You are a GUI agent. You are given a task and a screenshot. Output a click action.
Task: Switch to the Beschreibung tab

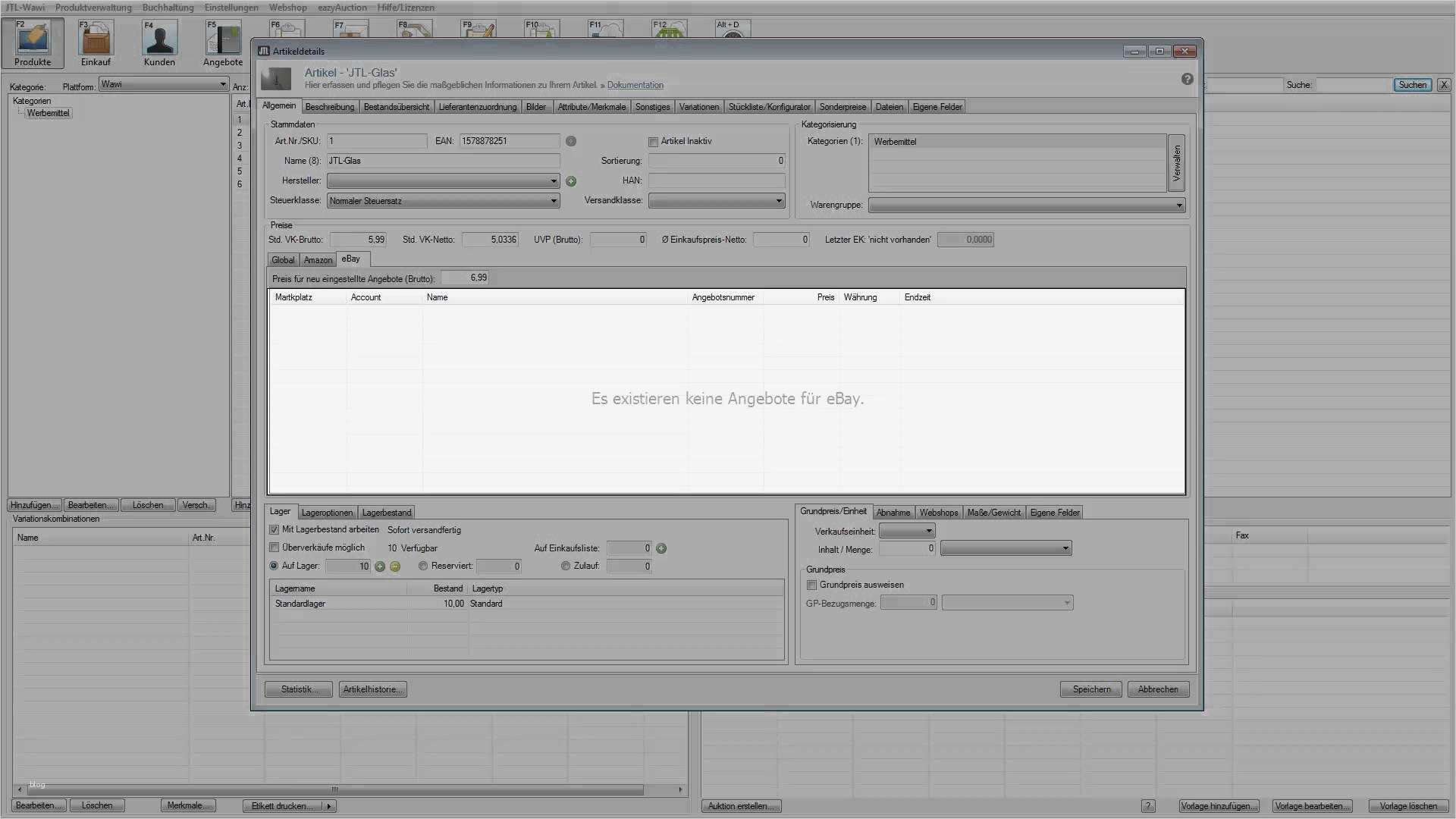pos(329,107)
